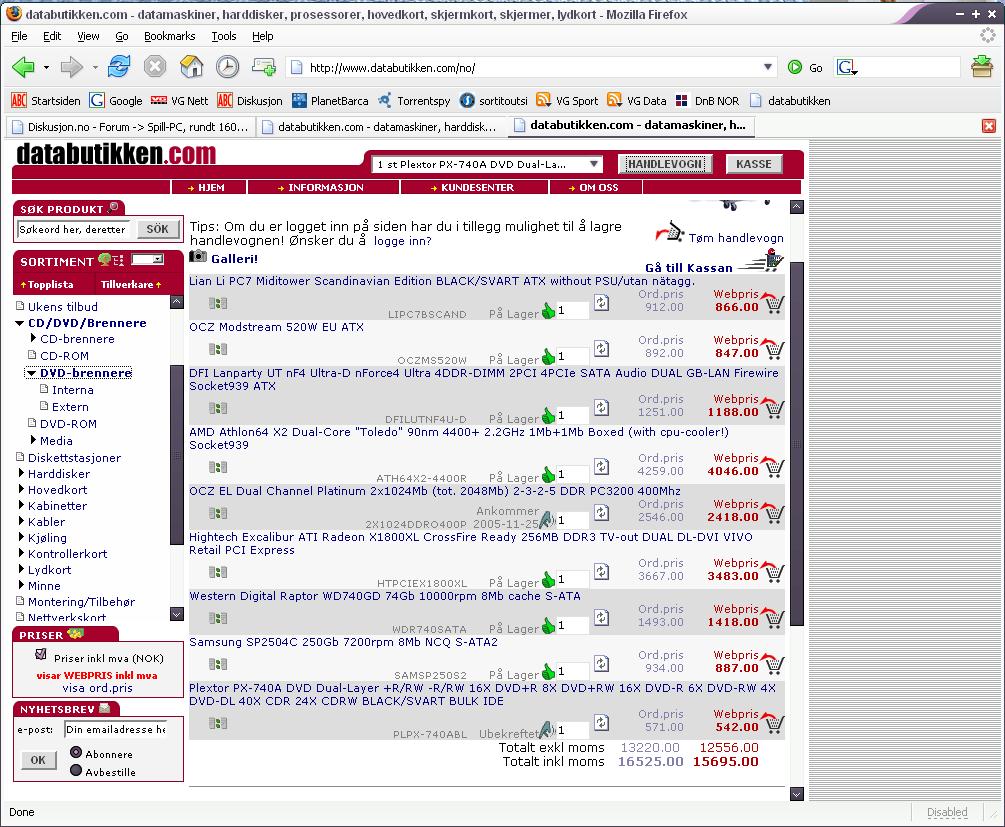
Task: Click the browser Forward arrow button
Action: click(x=71, y=67)
